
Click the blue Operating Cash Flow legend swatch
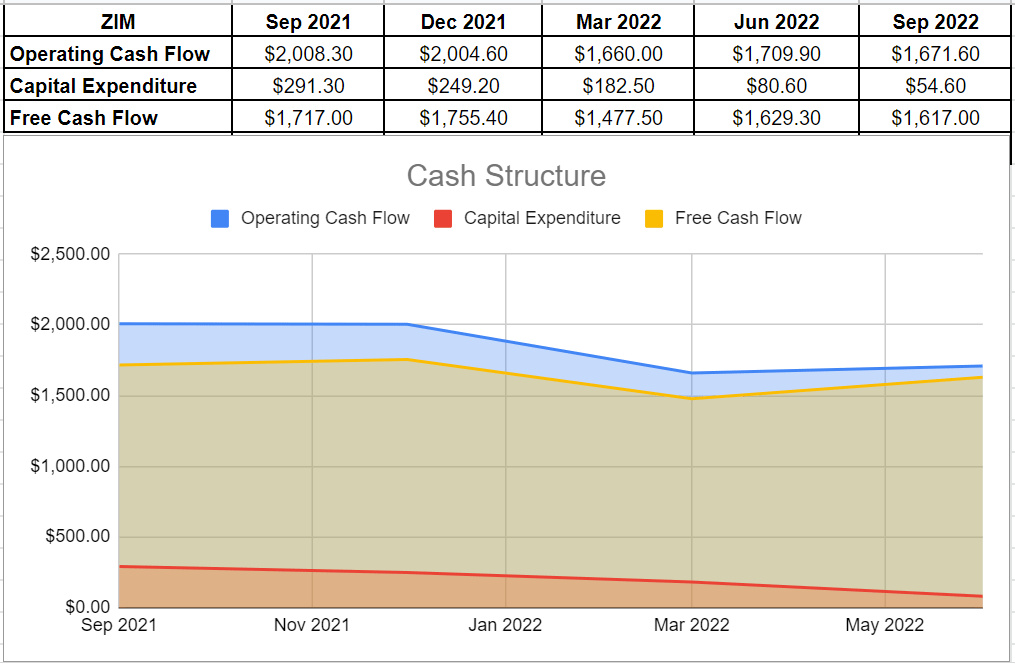pos(220,219)
